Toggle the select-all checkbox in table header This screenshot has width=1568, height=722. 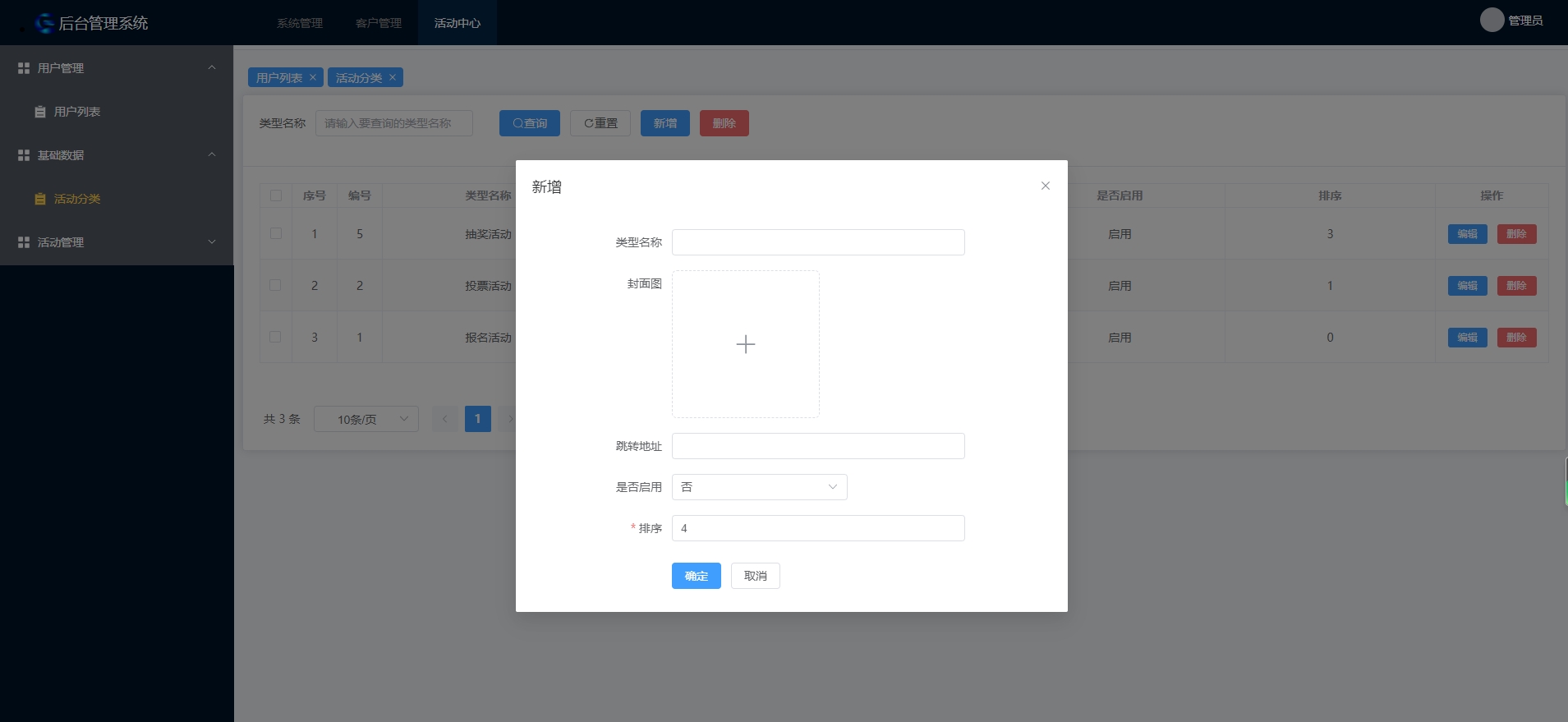pyautogui.click(x=276, y=195)
